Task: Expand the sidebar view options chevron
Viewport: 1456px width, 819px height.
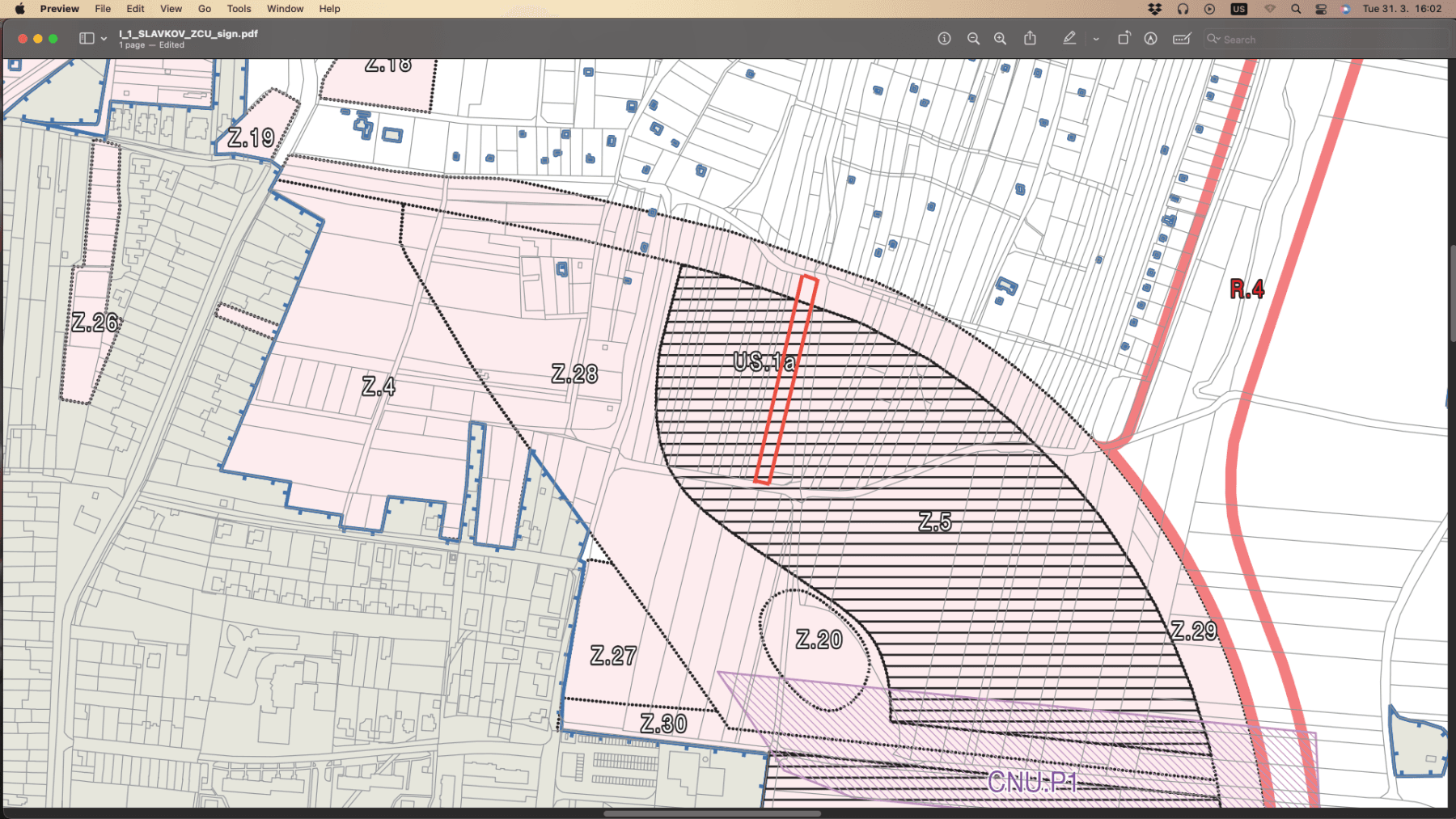Action: pyautogui.click(x=104, y=39)
